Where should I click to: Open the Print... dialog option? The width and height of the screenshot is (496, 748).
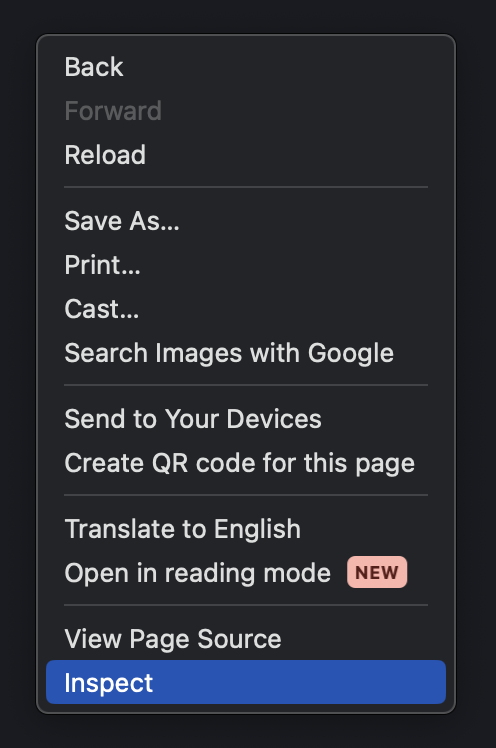246,265
